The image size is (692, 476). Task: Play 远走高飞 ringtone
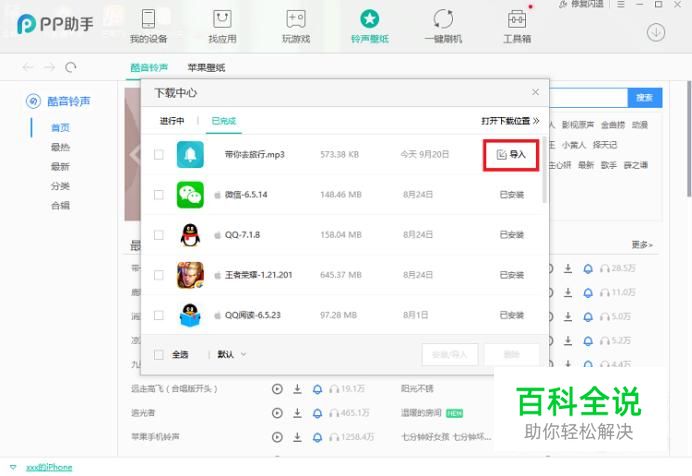277,389
